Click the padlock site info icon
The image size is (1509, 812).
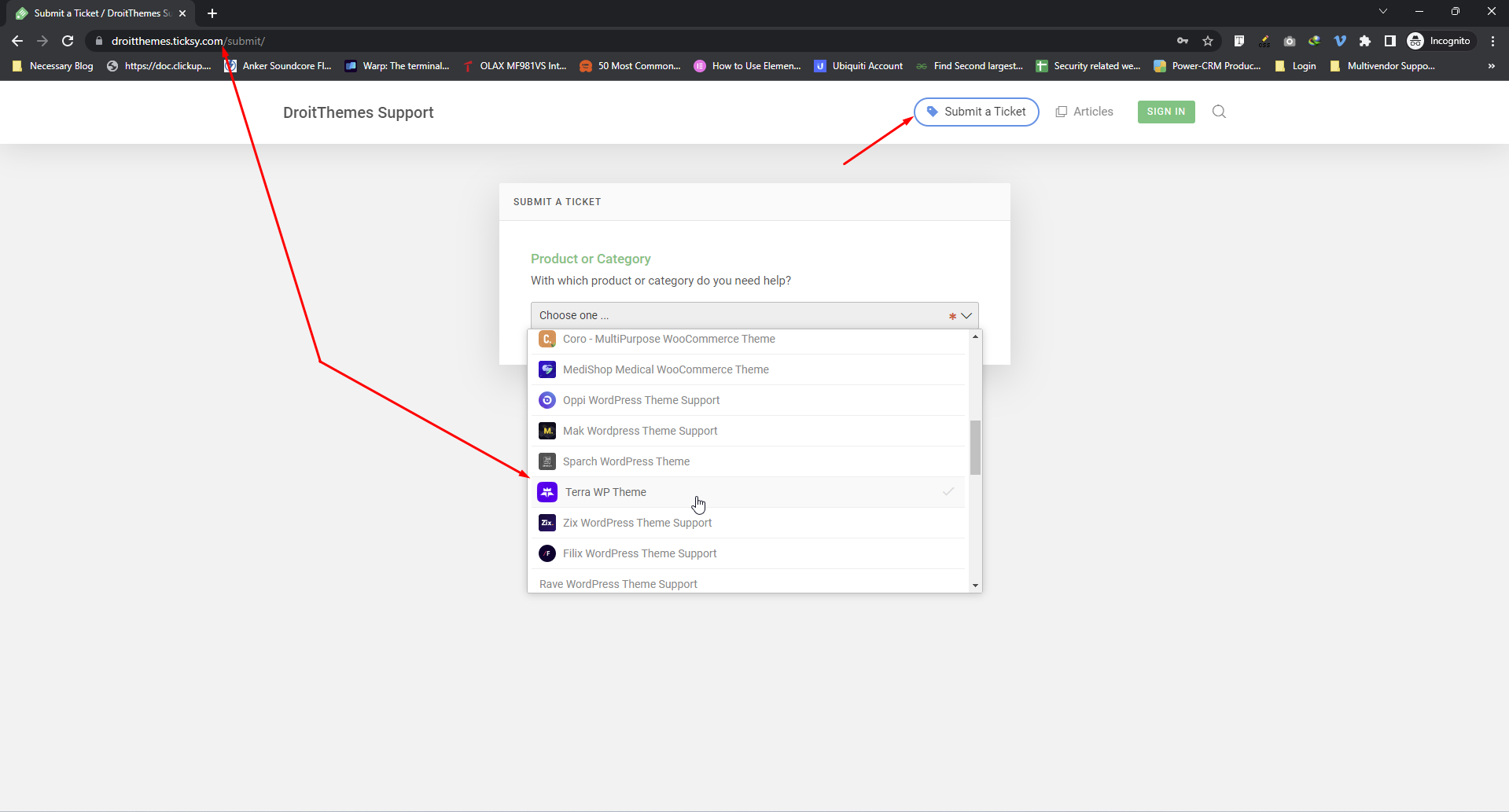pos(98,41)
